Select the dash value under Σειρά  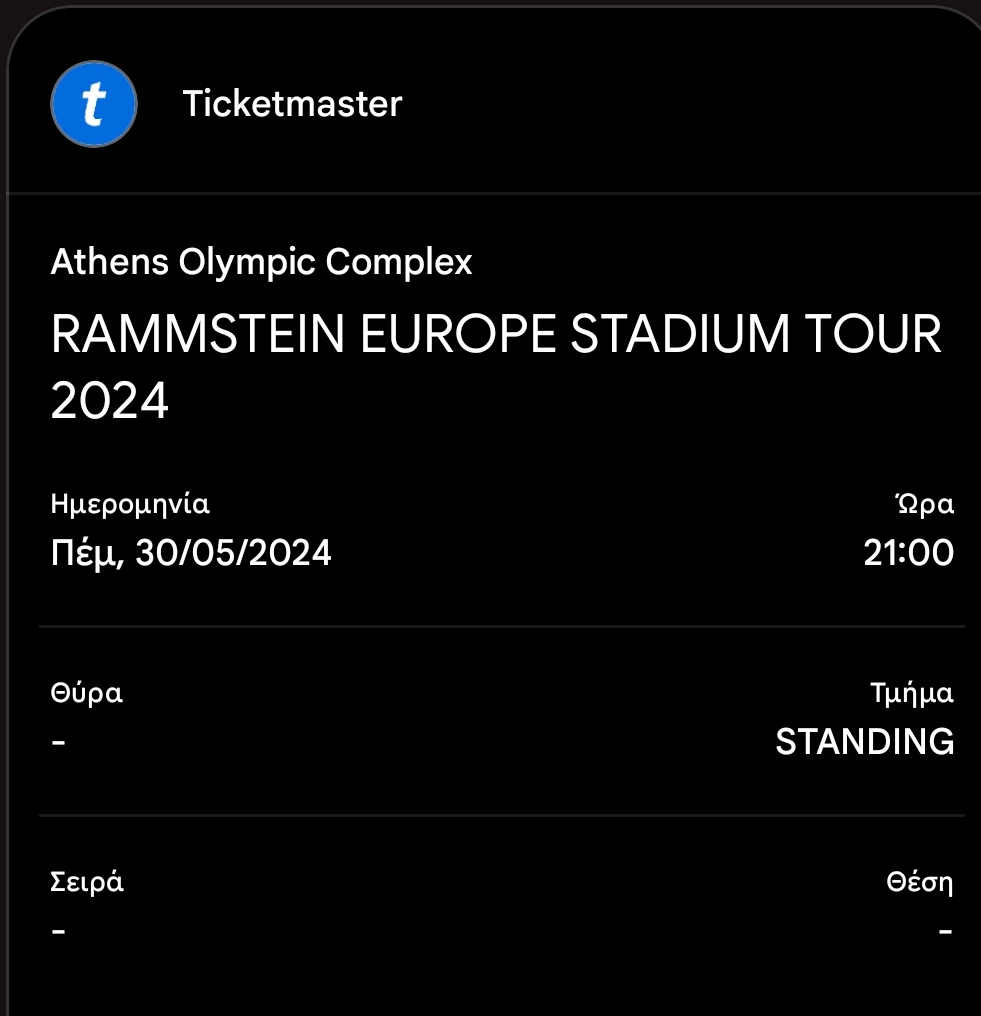coord(58,931)
